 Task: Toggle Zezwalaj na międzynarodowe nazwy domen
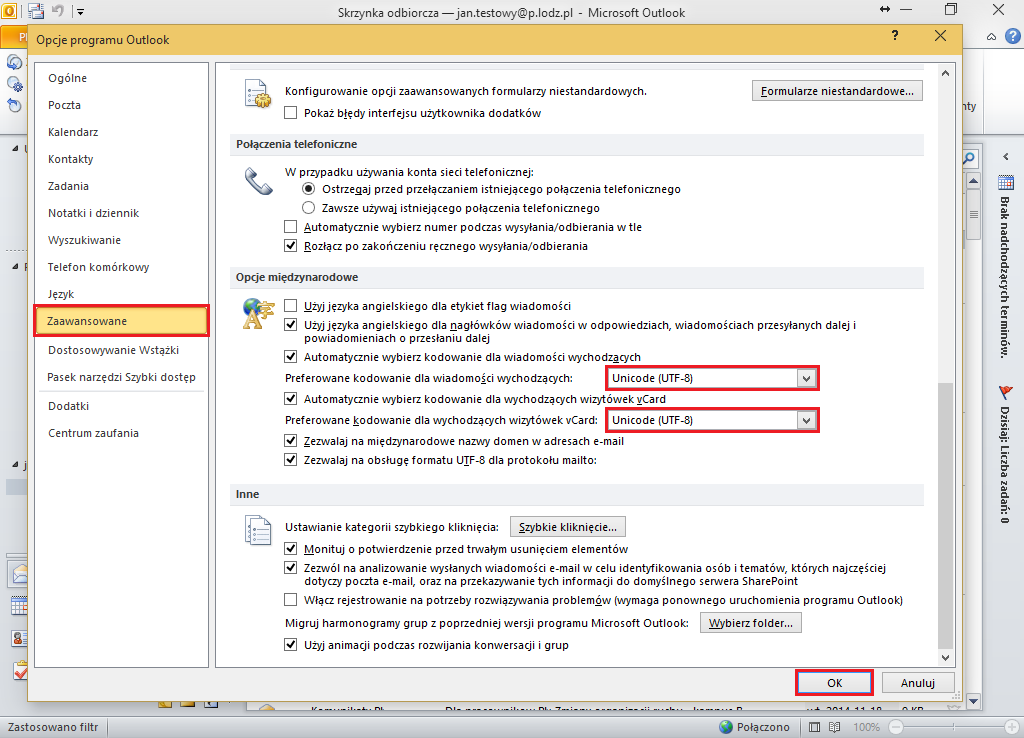(x=291, y=441)
